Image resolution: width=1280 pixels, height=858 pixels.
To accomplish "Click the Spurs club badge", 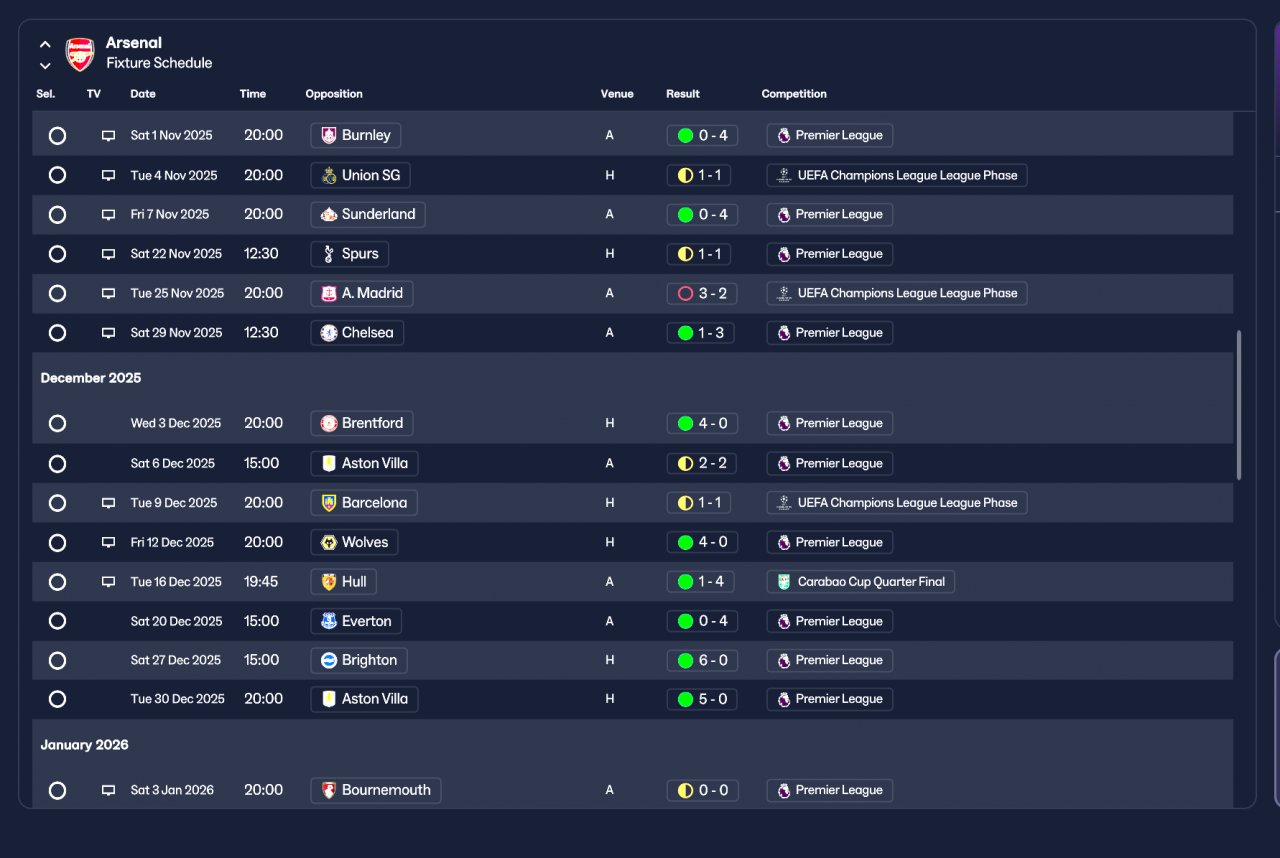I will tap(329, 254).
